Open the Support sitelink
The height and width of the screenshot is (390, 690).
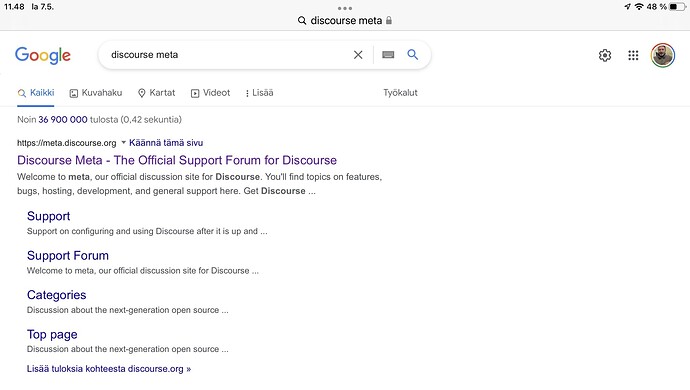pyautogui.click(x=48, y=216)
